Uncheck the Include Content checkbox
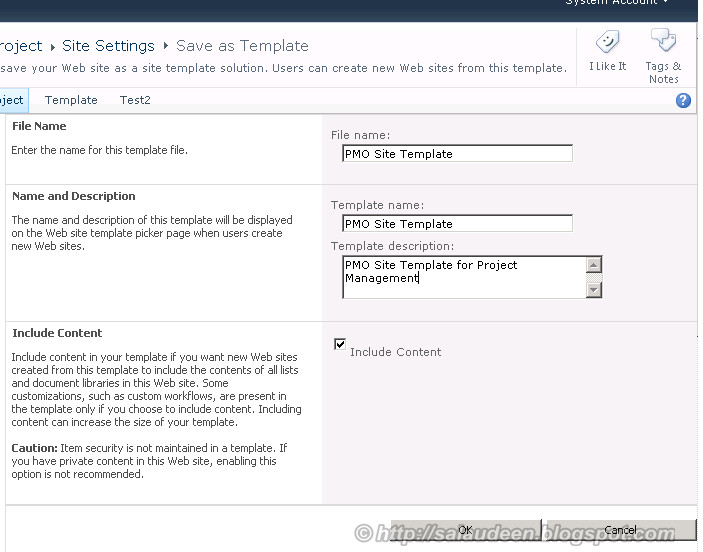 point(340,344)
